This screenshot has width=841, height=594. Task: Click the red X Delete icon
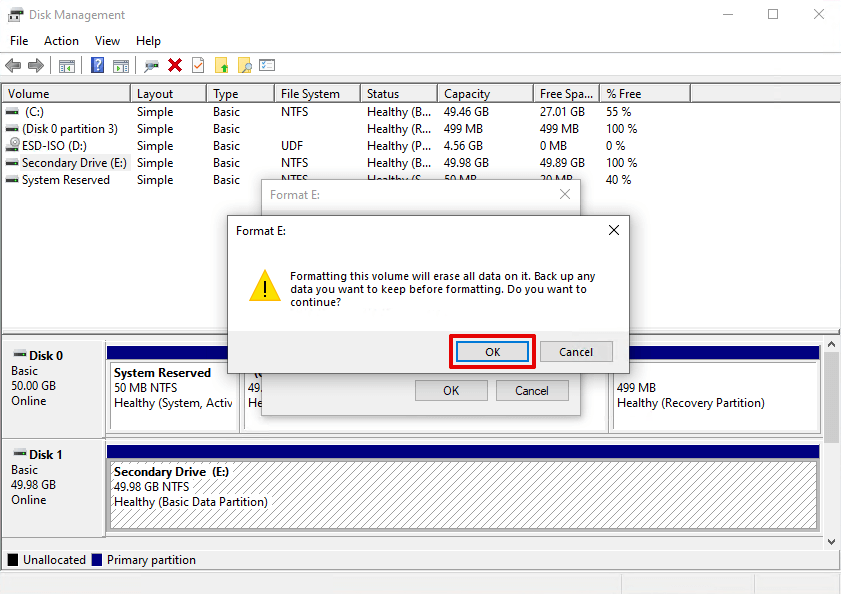click(x=175, y=65)
